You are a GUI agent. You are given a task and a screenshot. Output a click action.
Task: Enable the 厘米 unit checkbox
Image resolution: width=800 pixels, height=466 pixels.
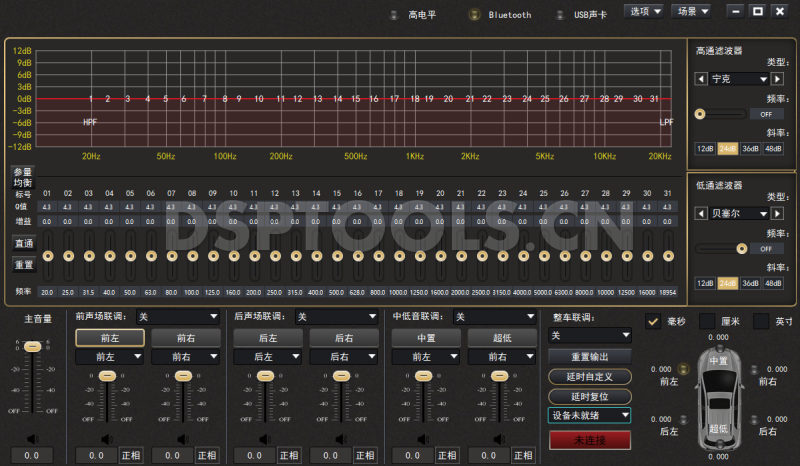click(708, 321)
